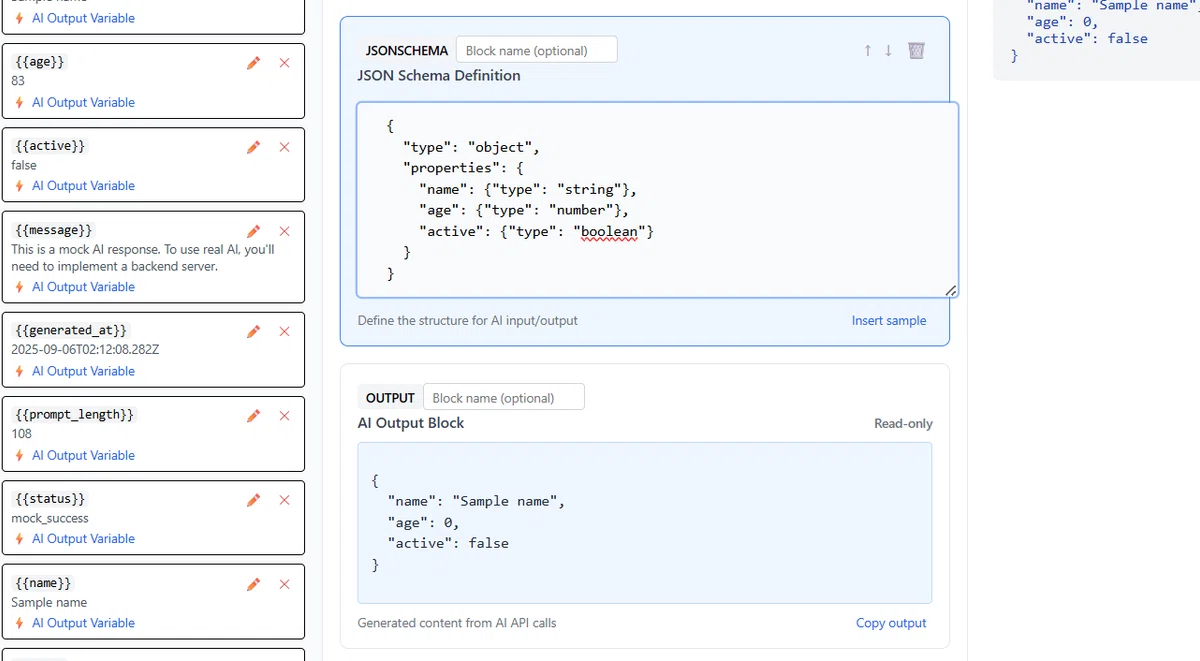Click the Copy output link
The image size is (1200, 661).
891,622
